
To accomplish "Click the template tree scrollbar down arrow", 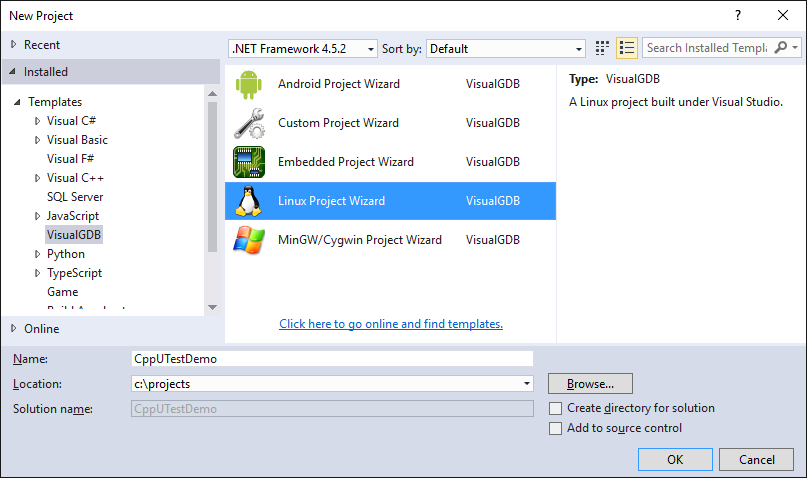I will [212, 307].
